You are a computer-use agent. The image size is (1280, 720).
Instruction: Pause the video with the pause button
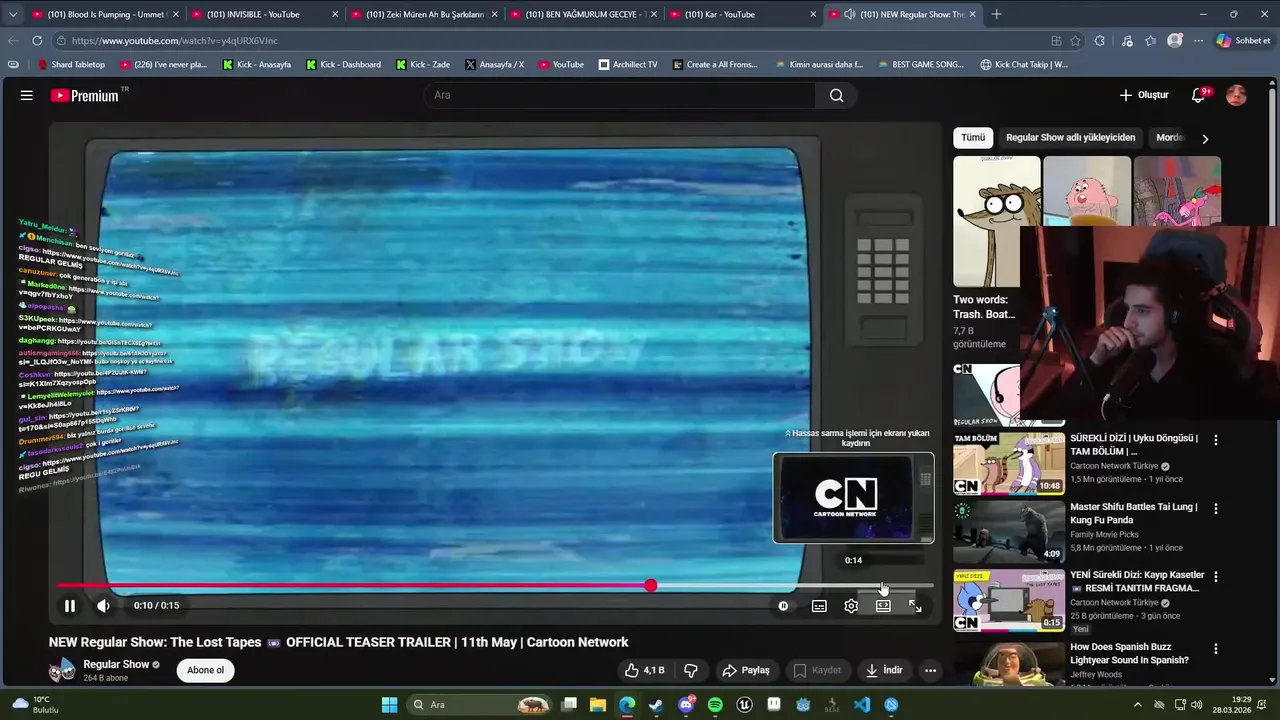[x=70, y=605]
